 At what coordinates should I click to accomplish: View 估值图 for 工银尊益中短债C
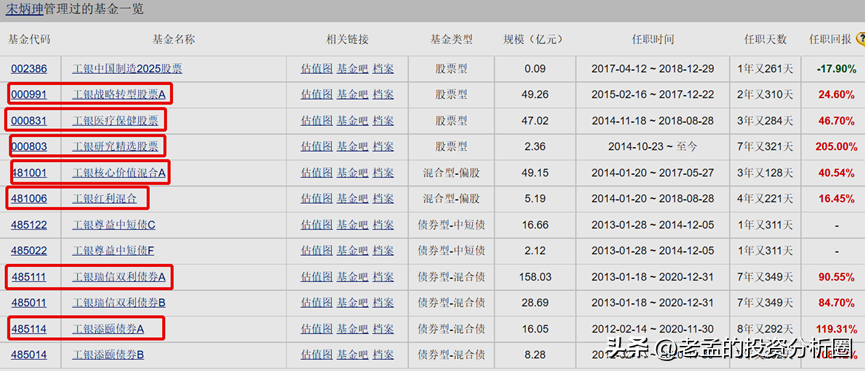click(317, 225)
